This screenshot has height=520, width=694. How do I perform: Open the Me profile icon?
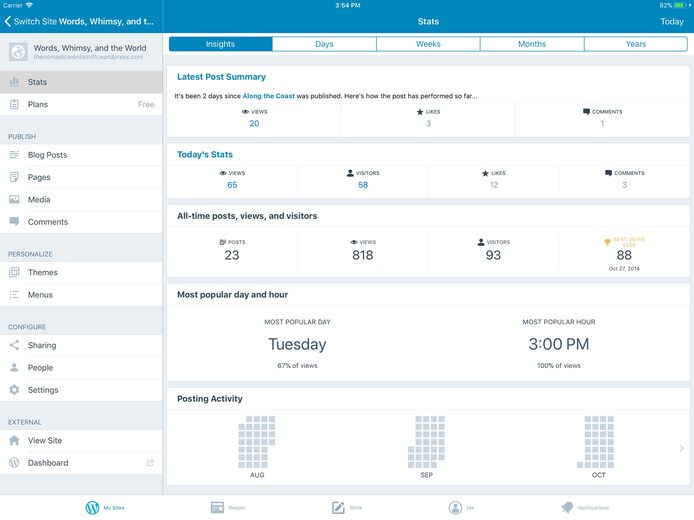[455, 508]
